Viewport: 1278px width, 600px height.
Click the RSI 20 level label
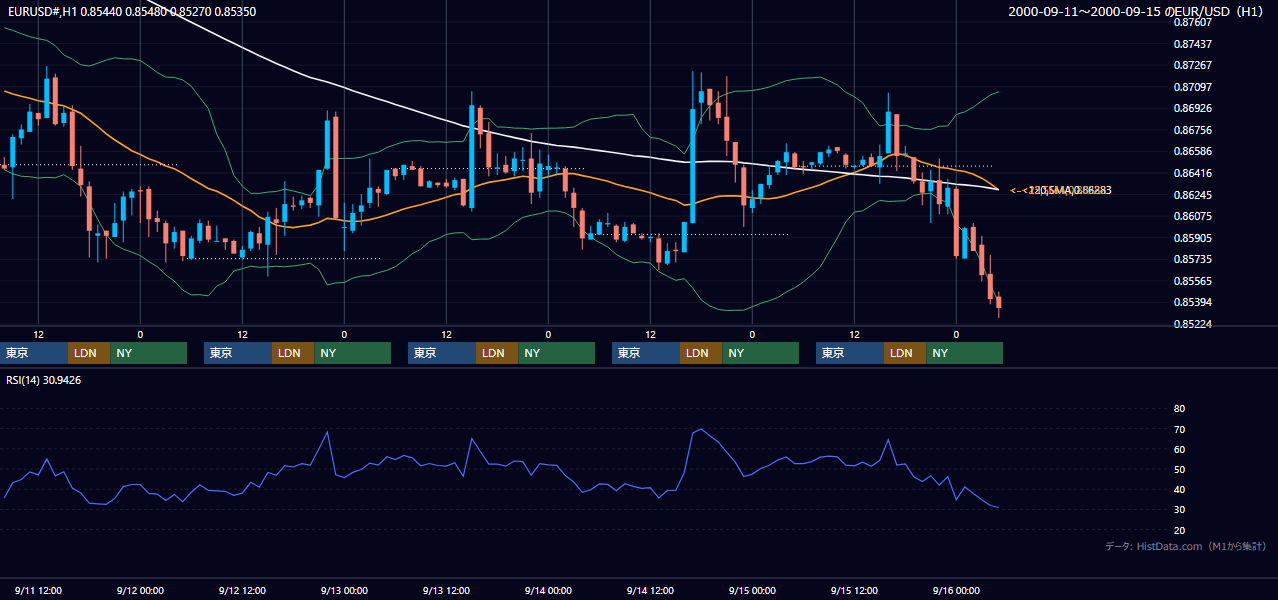[x=1179, y=530]
